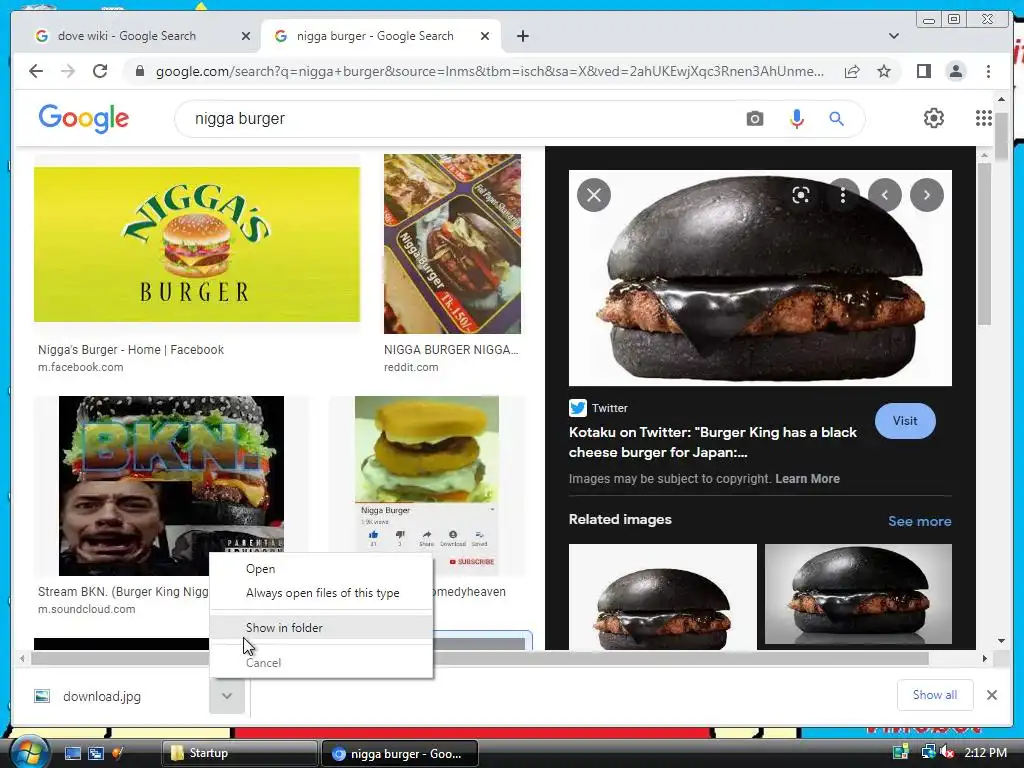Select Cancel in download menu

click(321, 663)
